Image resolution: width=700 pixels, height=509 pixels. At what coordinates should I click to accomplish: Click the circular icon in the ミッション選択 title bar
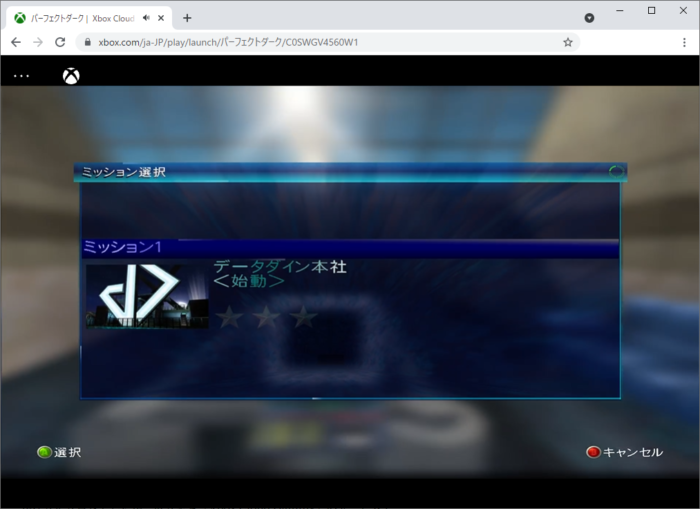click(x=616, y=172)
